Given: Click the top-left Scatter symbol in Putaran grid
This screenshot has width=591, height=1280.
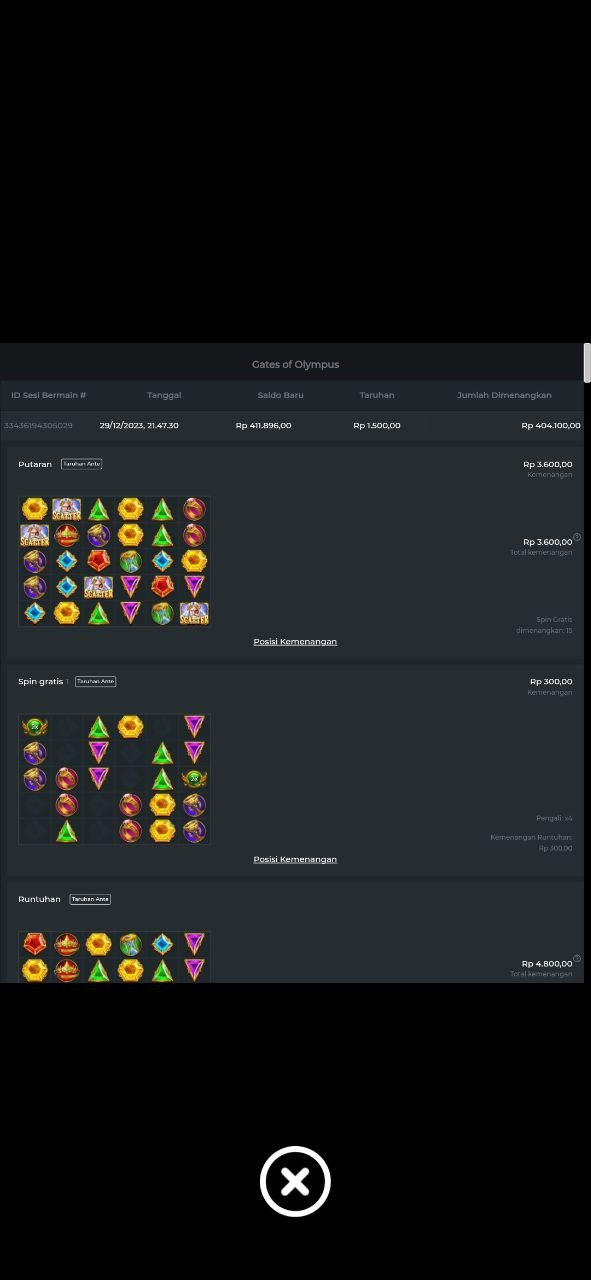Looking at the screenshot, I should (66, 509).
